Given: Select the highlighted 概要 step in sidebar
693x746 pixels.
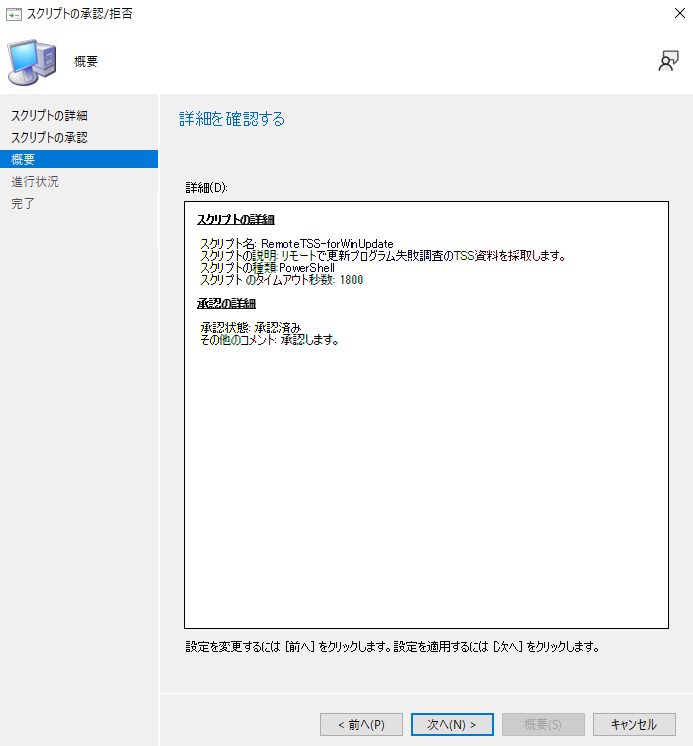Looking at the screenshot, I should [x=24, y=159].
